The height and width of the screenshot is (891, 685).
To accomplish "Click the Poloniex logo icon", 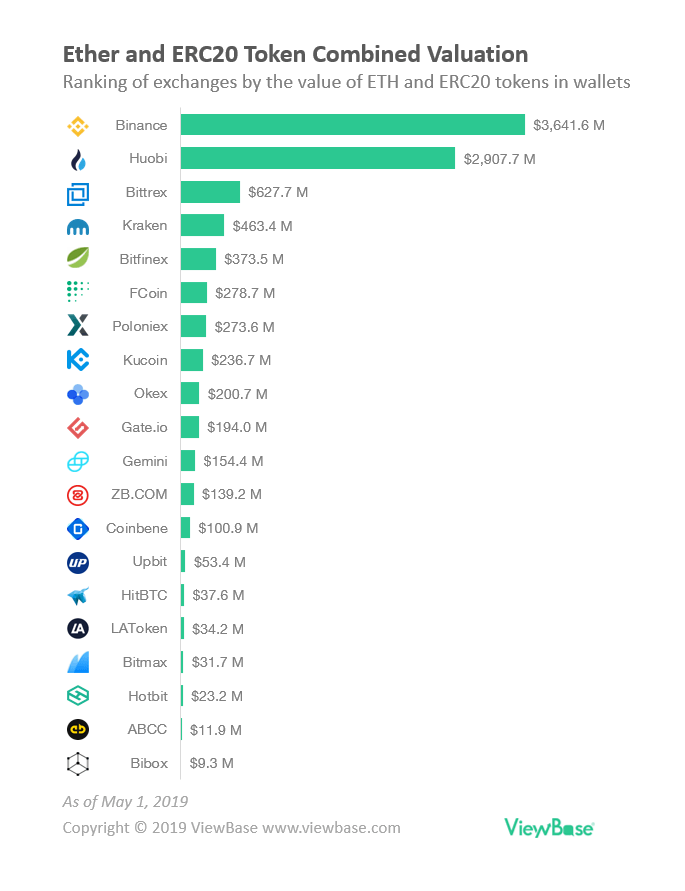I will coord(78,326).
